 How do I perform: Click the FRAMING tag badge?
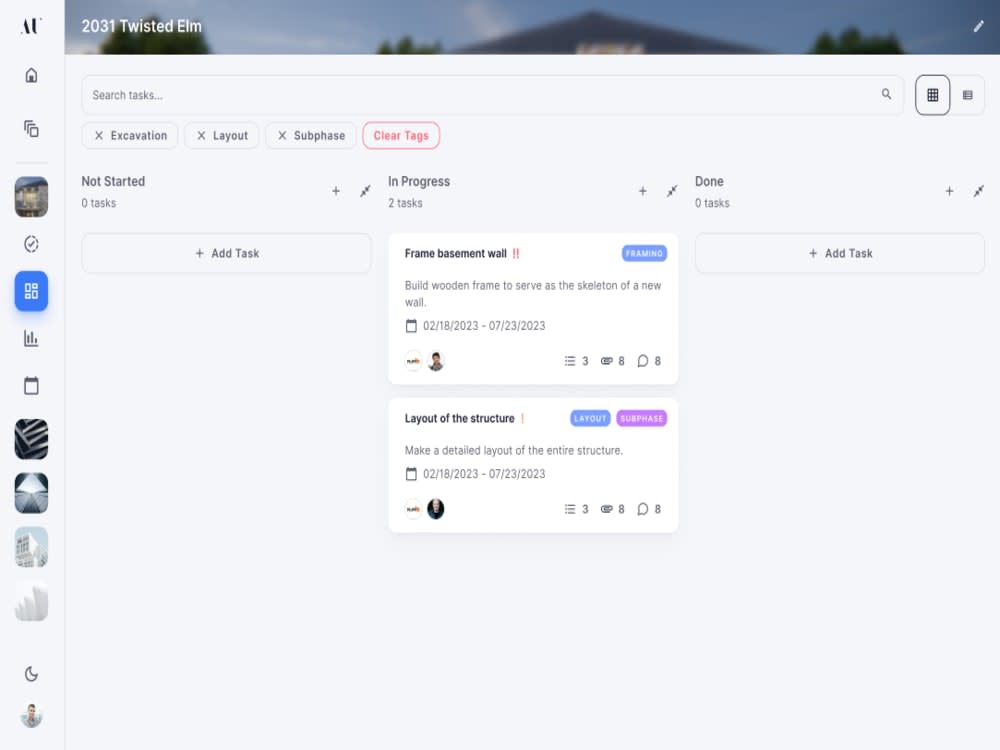[x=644, y=253]
